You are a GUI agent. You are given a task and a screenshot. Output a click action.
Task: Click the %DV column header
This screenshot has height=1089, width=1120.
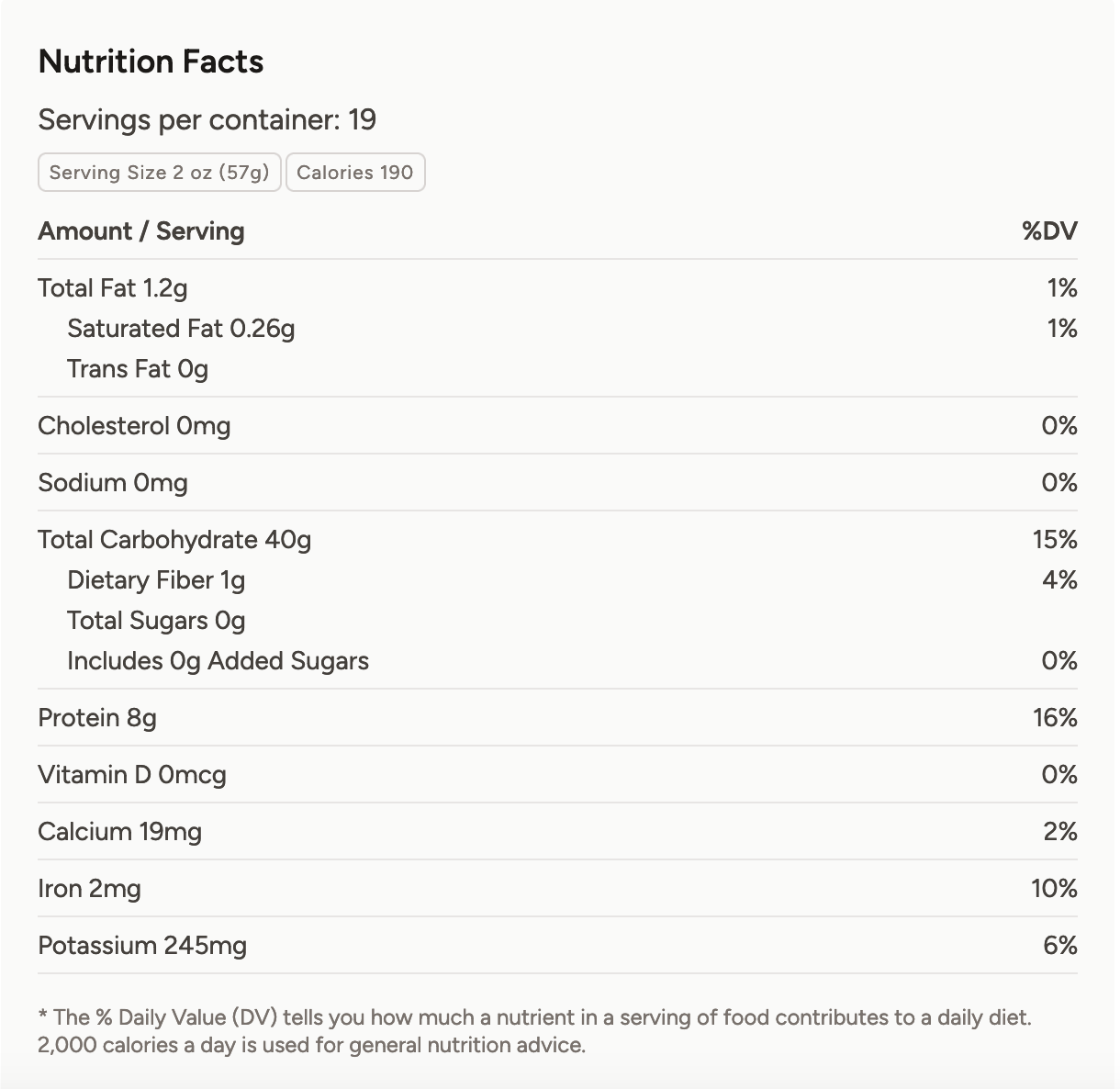pyautogui.click(x=1049, y=231)
